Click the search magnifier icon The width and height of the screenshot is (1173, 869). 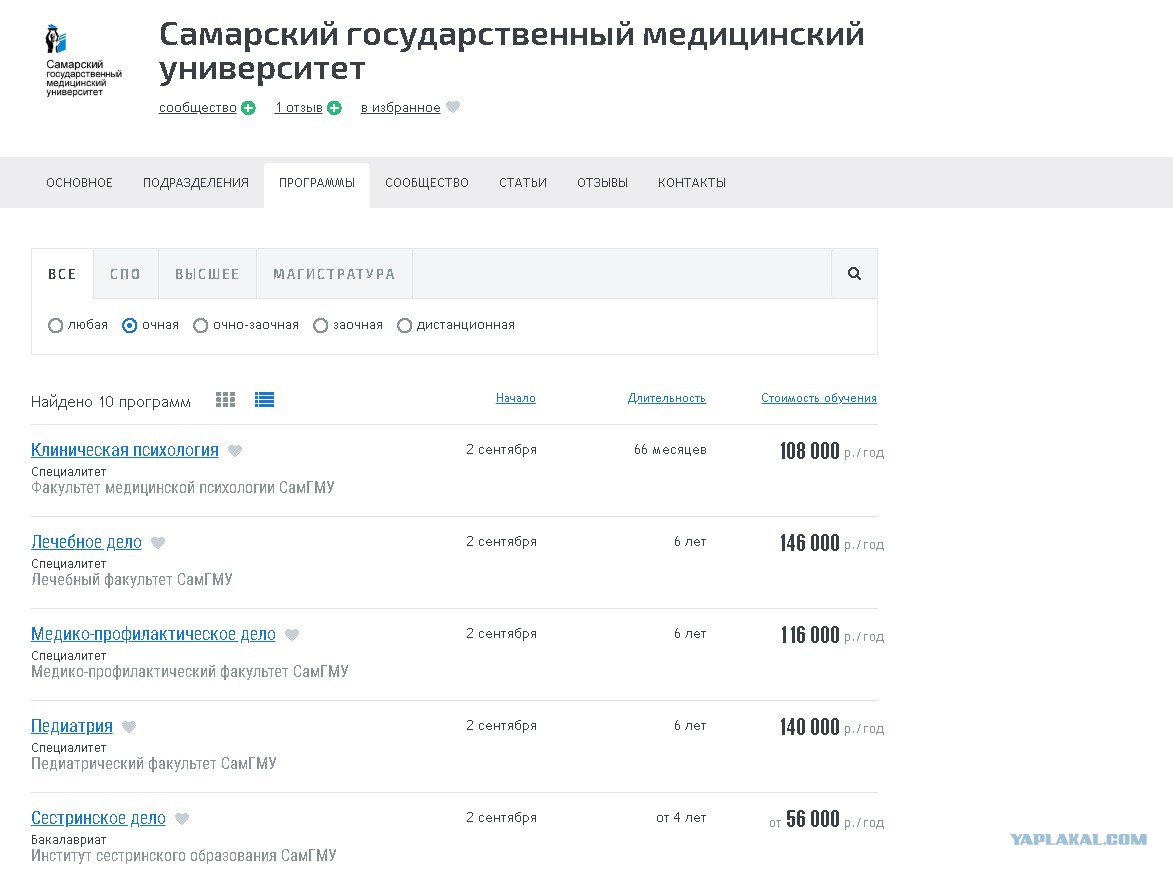854,274
